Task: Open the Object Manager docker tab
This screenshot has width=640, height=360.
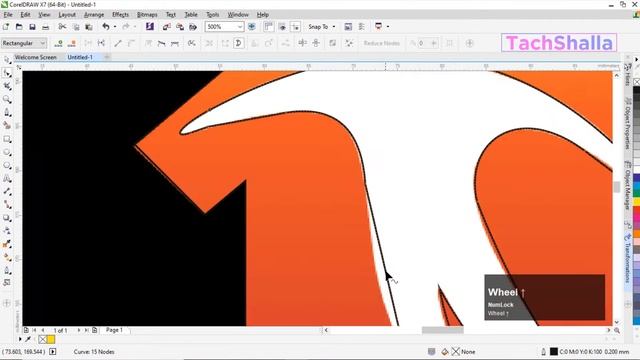Action: 627,185
